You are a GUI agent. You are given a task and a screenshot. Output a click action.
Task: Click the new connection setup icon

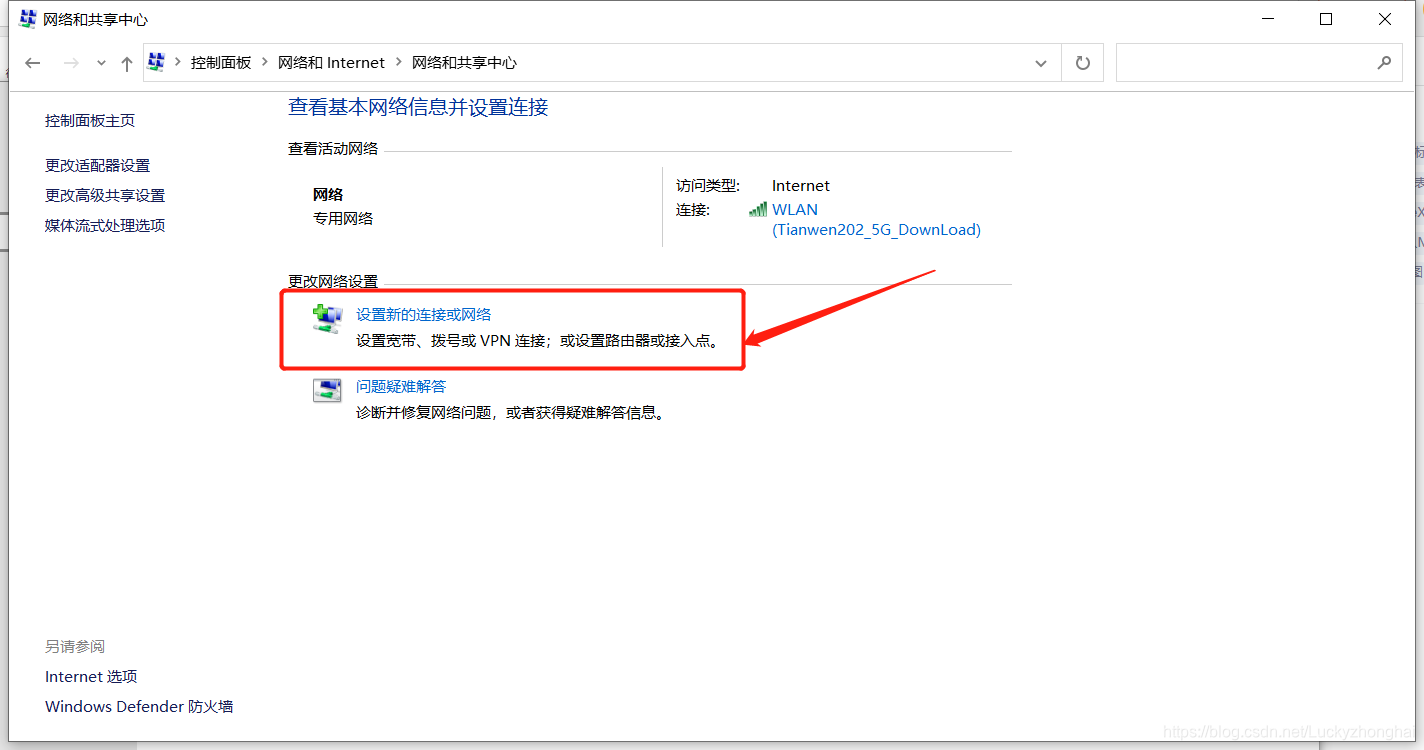tap(327, 318)
